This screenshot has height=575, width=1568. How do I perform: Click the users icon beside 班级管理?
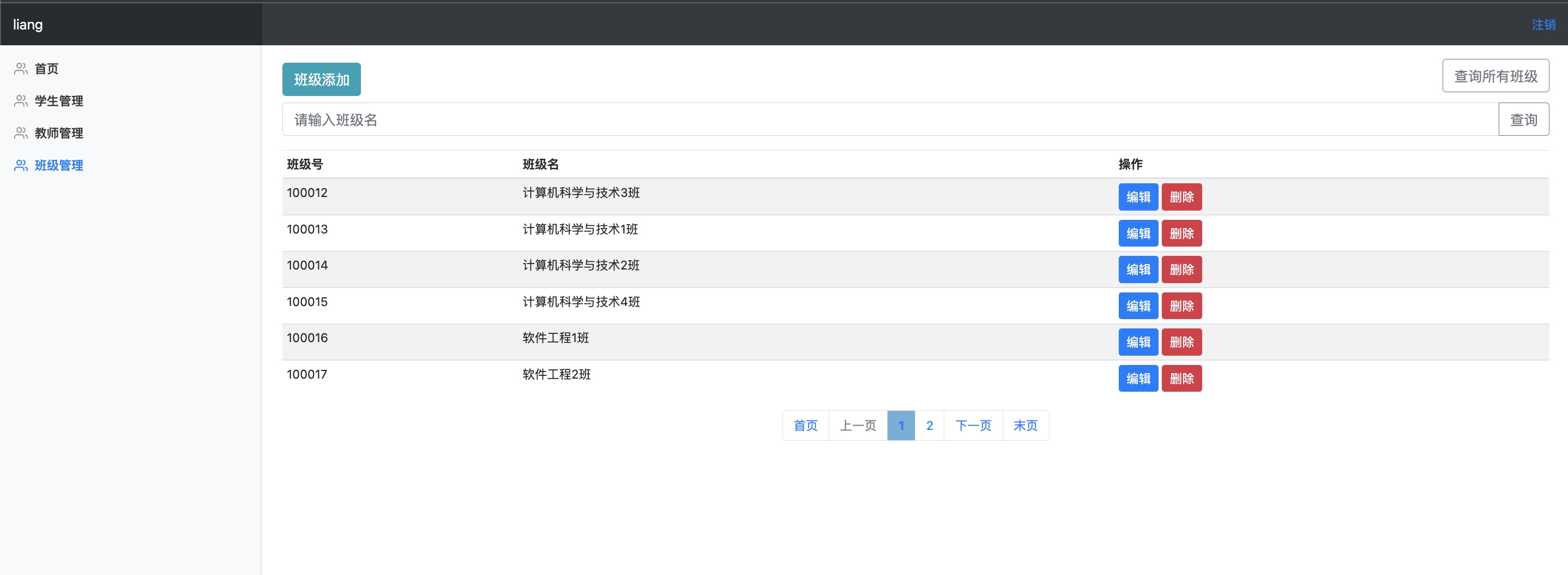click(21, 166)
